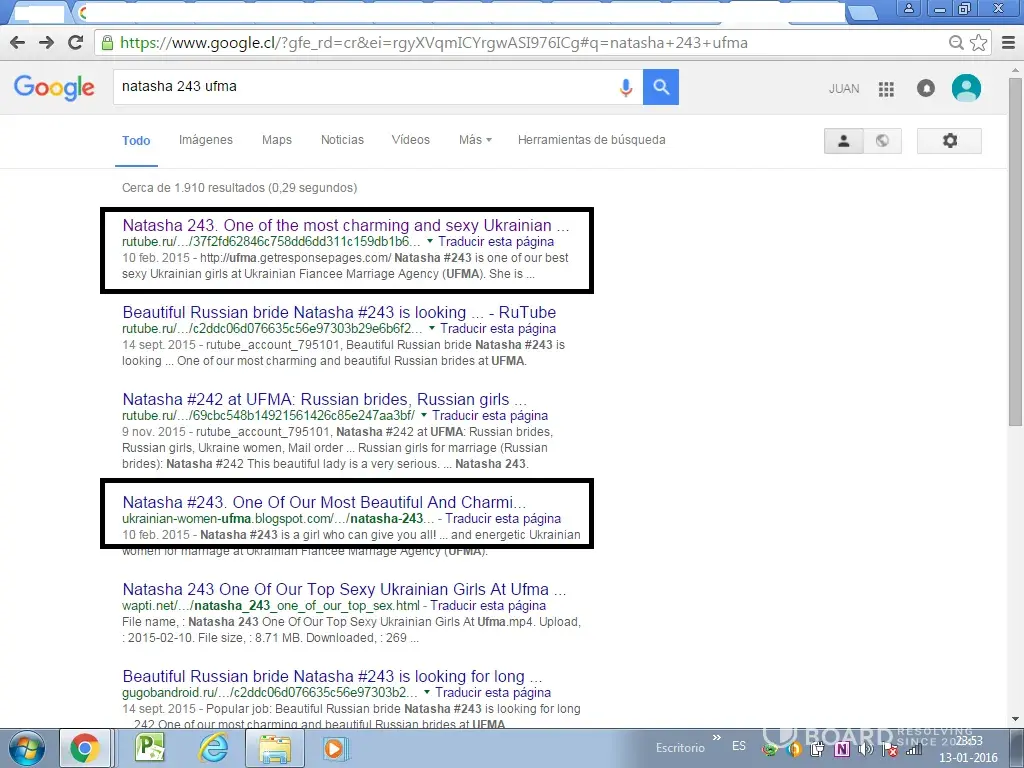Image resolution: width=1024 pixels, height=768 pixels.
Task: Switch to the Vídeos tab
Action: pos(410,140)
